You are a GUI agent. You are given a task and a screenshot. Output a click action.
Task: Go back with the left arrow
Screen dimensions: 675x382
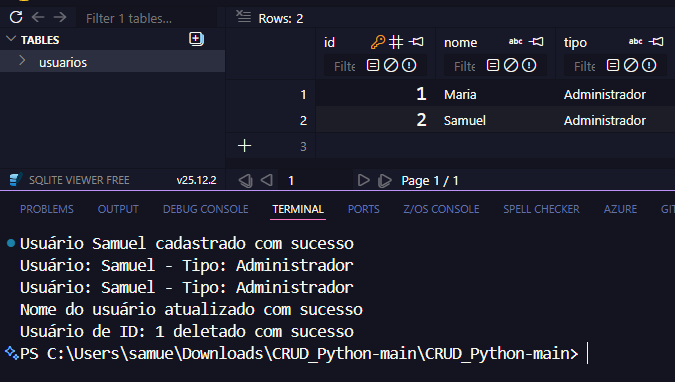click(x=38, y=17)
